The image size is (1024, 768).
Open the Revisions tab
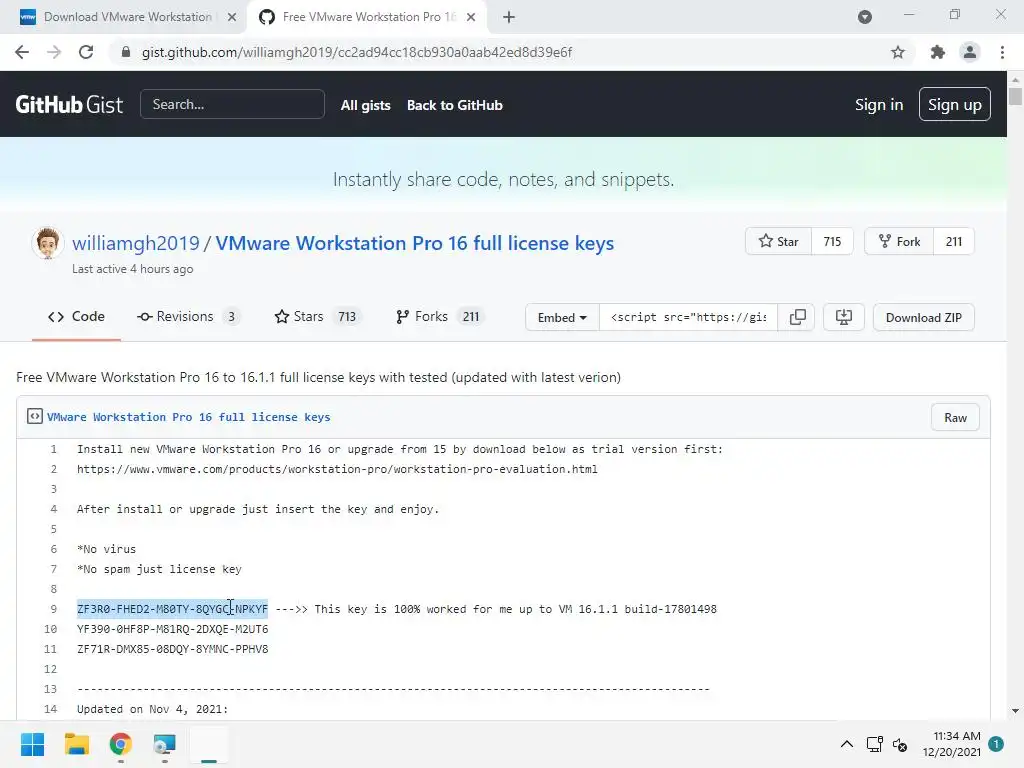tap(188, 317)
